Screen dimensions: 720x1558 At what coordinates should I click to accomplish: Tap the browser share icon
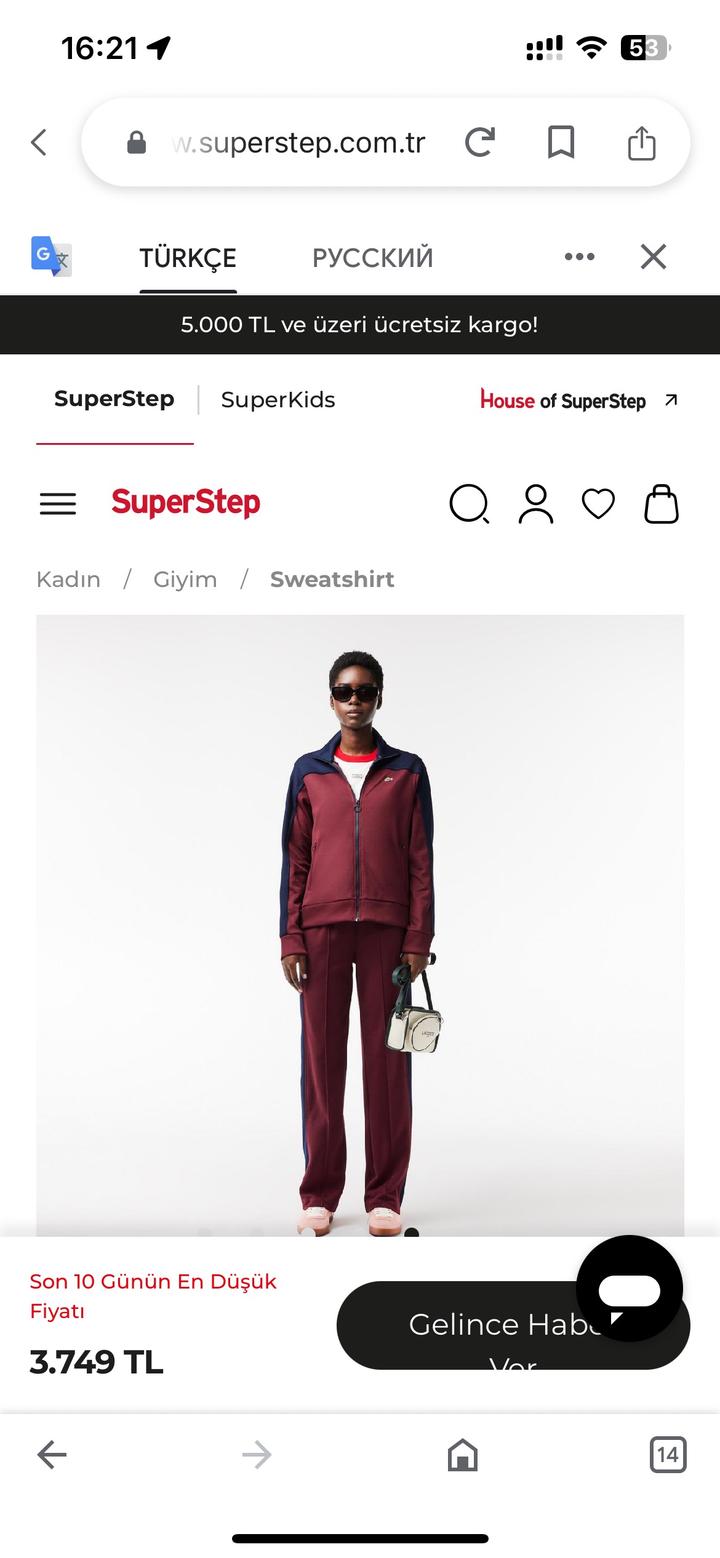tap(641, 143)
